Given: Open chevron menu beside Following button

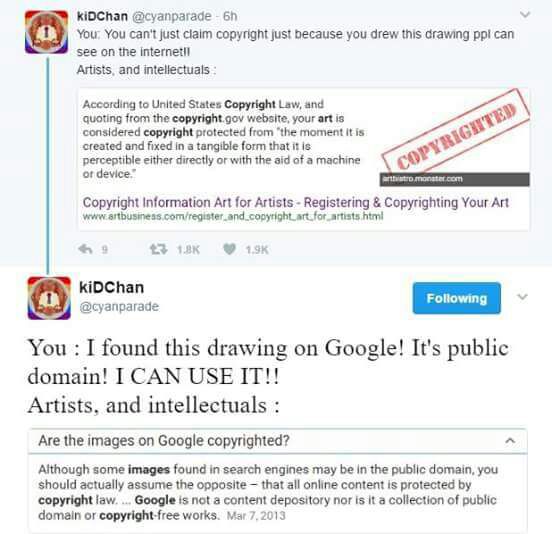Looking at the screenshot, I should click(x=522, y=297).
